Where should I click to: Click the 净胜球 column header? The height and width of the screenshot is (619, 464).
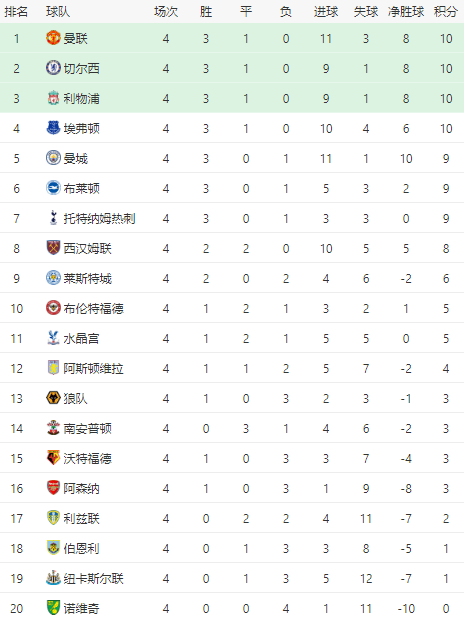406,12
